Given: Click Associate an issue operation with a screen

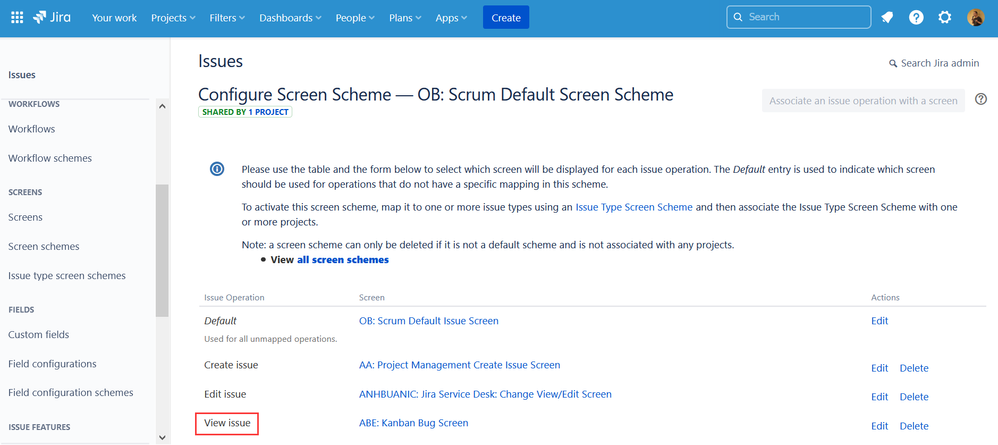Looking at the screenshot, I should 863,101.
